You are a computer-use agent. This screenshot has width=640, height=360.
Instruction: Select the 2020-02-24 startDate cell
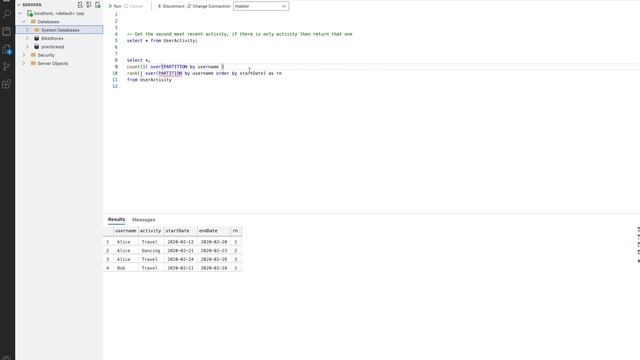point(180,260)
